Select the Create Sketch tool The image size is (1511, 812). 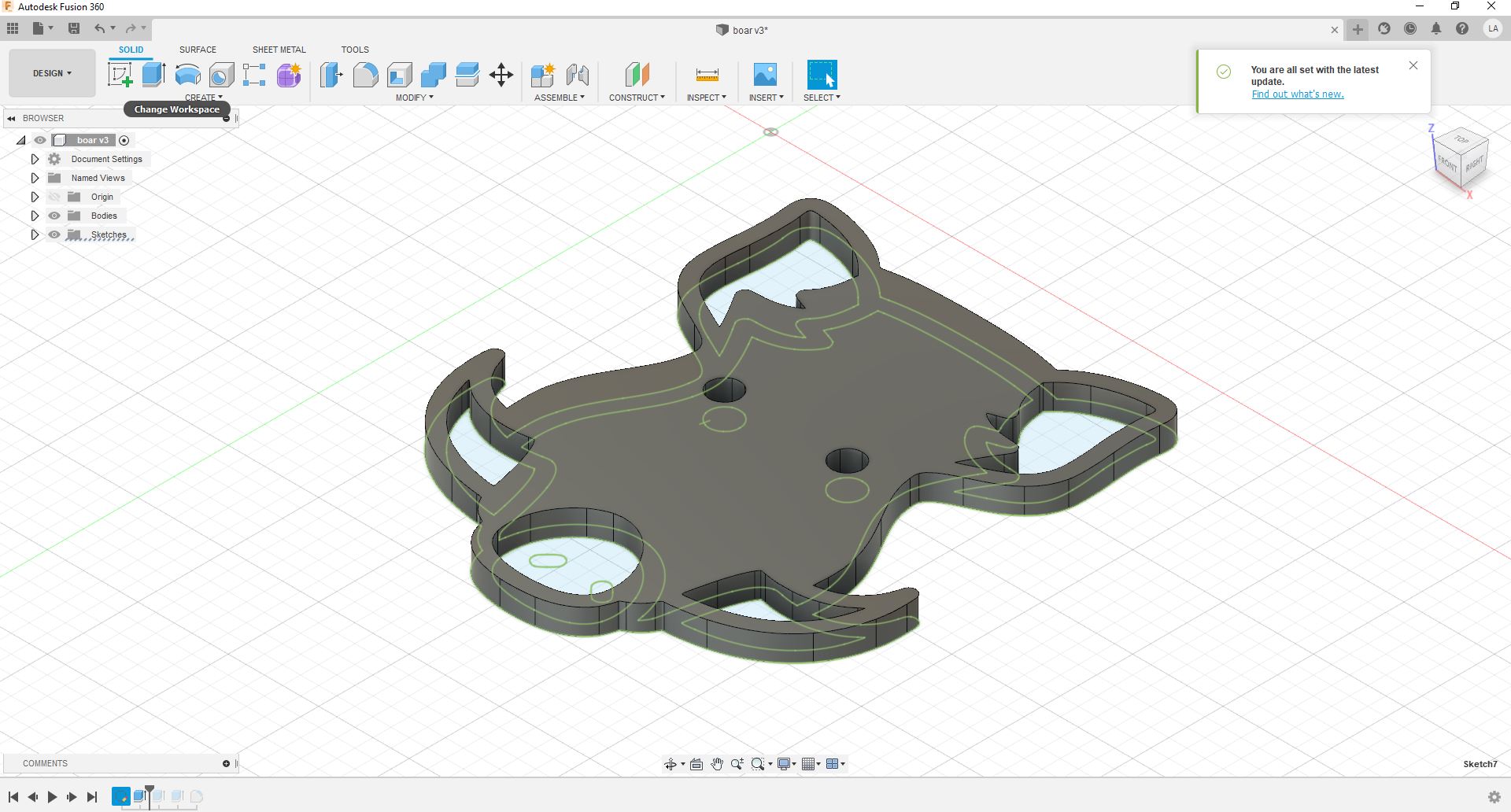click(x=120, y=75)
